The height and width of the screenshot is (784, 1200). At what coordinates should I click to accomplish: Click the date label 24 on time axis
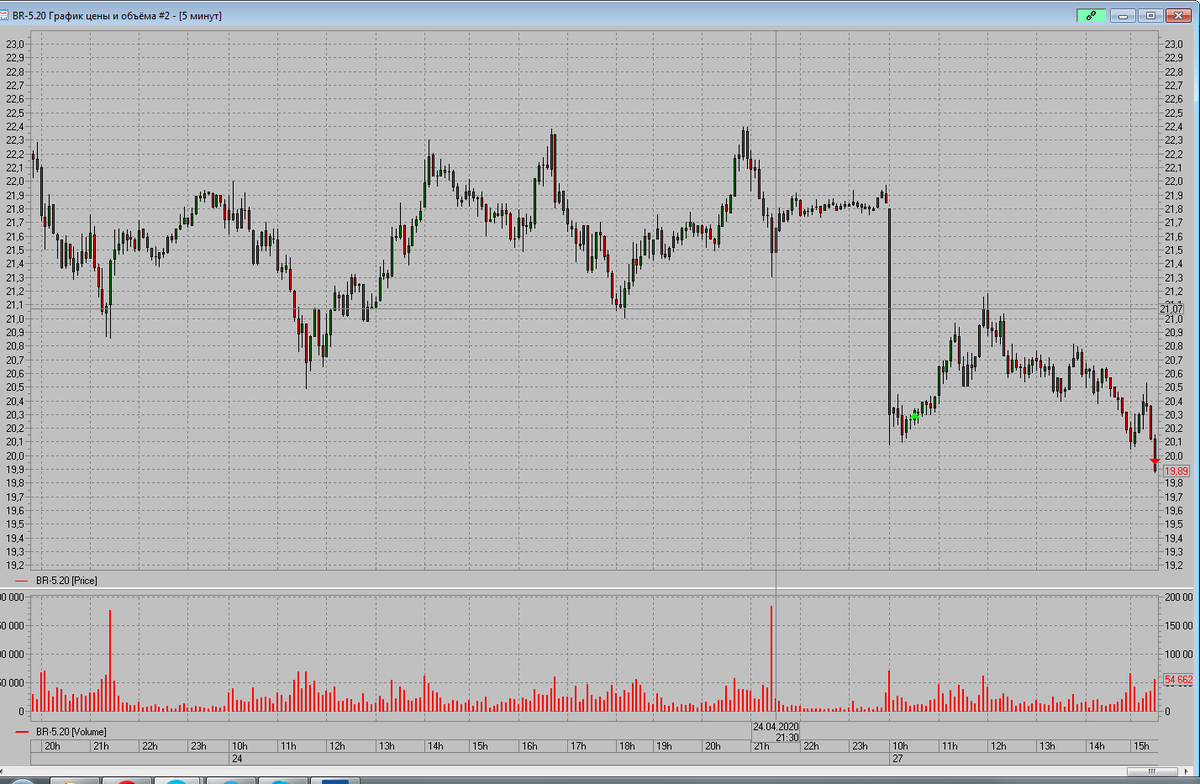coord(238,759)
